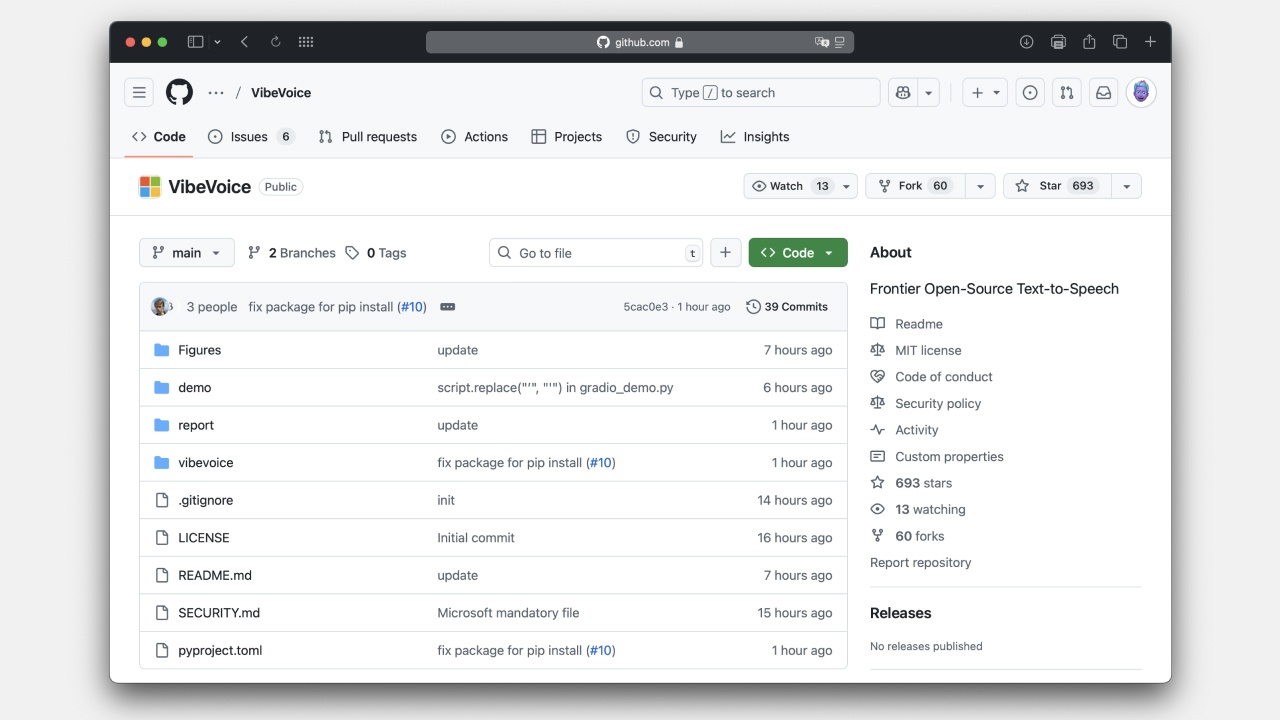The image size is (1280, 720).
Task: Open the pyproject.toml file
Action: [220, 650]
